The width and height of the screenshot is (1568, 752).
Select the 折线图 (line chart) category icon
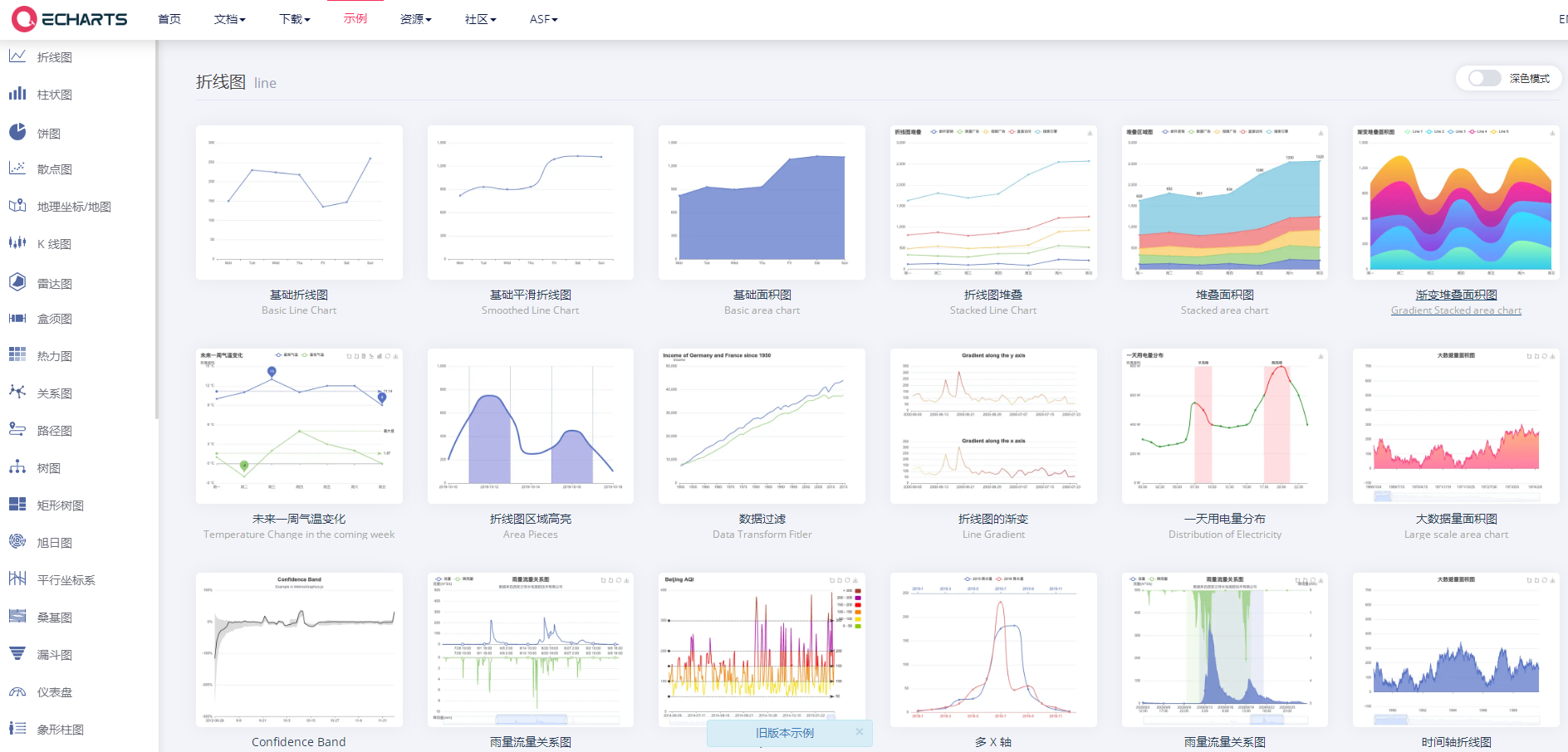(17, 56)
